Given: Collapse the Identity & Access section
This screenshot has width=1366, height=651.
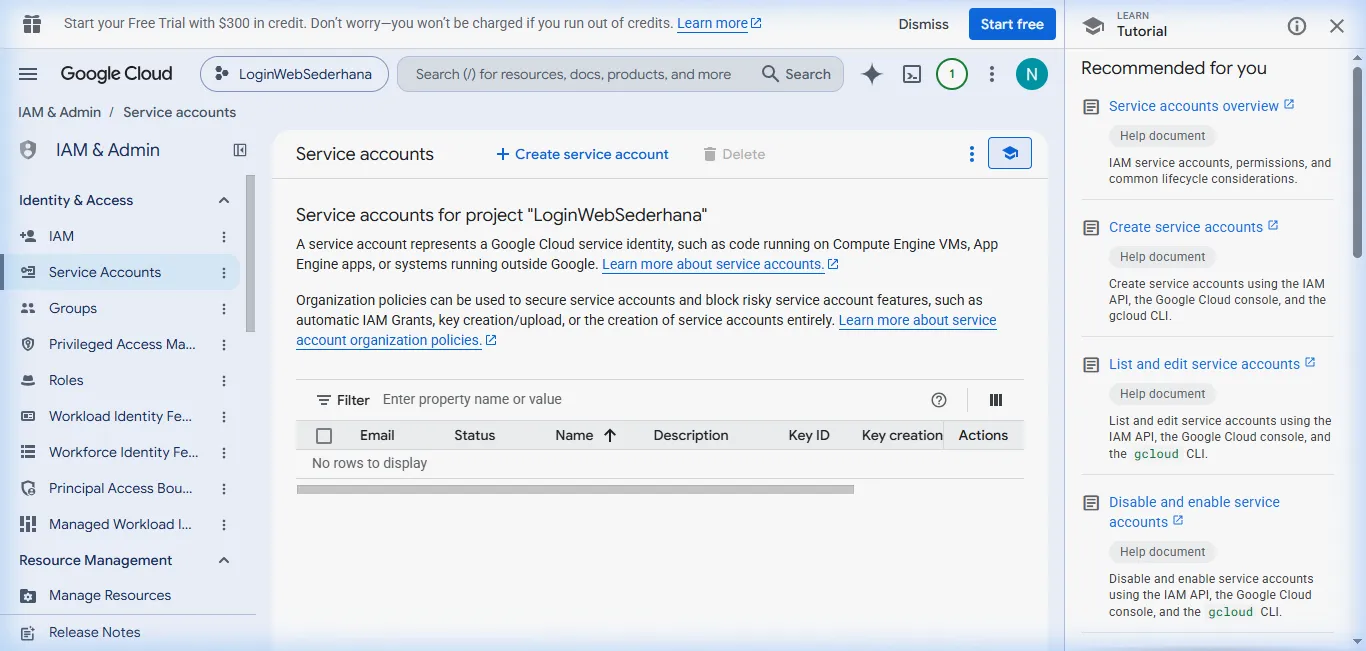Looking at the screenshot, I should [224, 200].
